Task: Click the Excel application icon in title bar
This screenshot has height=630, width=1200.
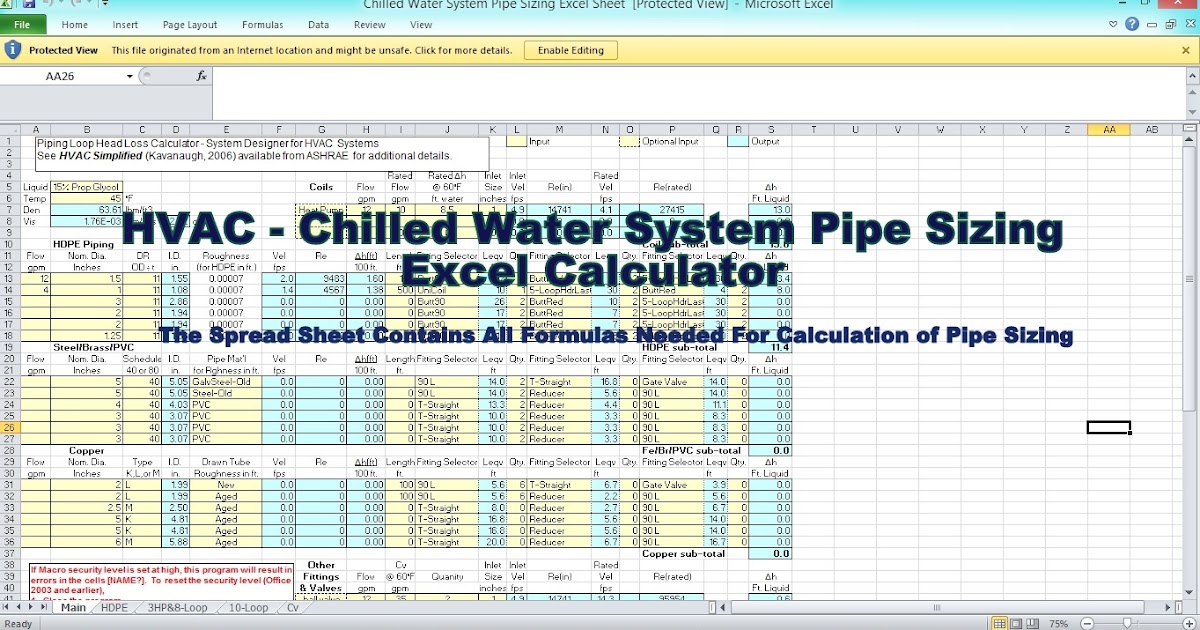Action: click(x=7, y=4)
